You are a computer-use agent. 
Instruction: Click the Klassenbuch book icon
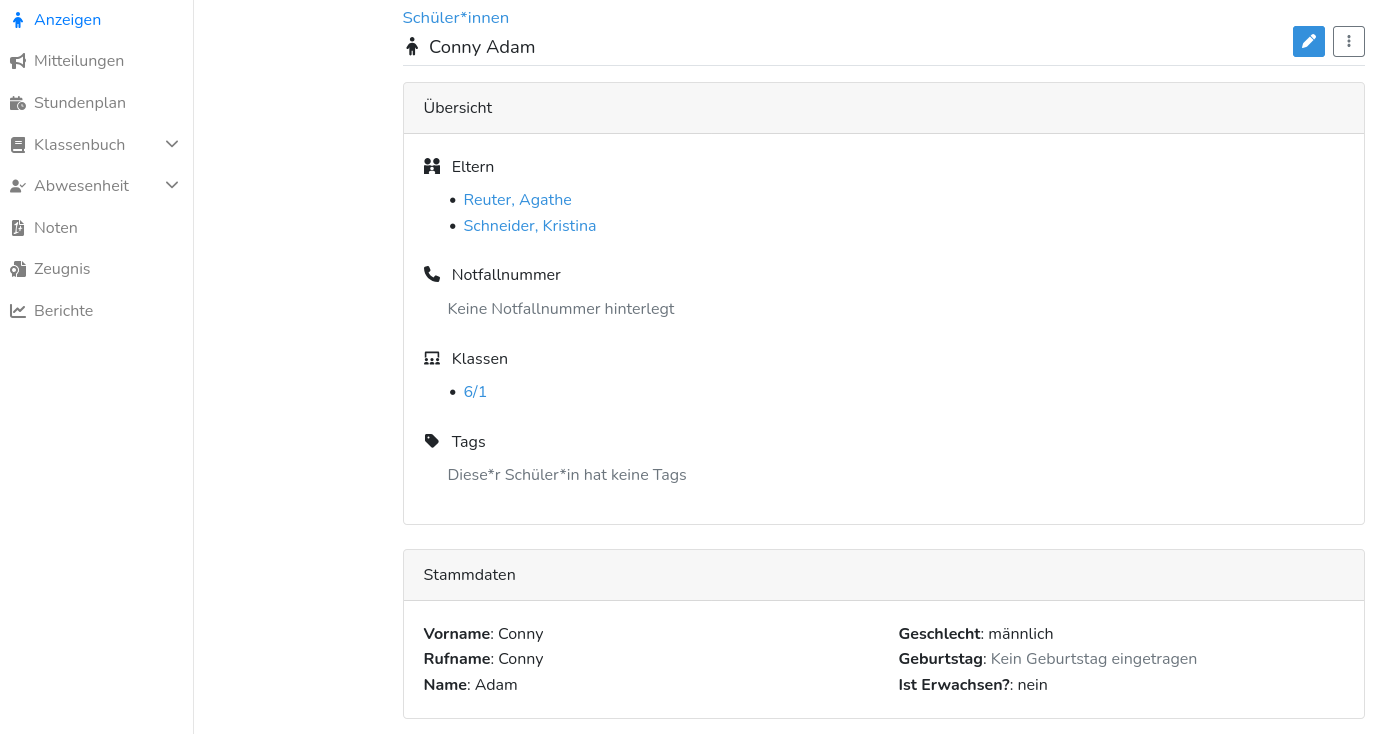pos(18,145)
